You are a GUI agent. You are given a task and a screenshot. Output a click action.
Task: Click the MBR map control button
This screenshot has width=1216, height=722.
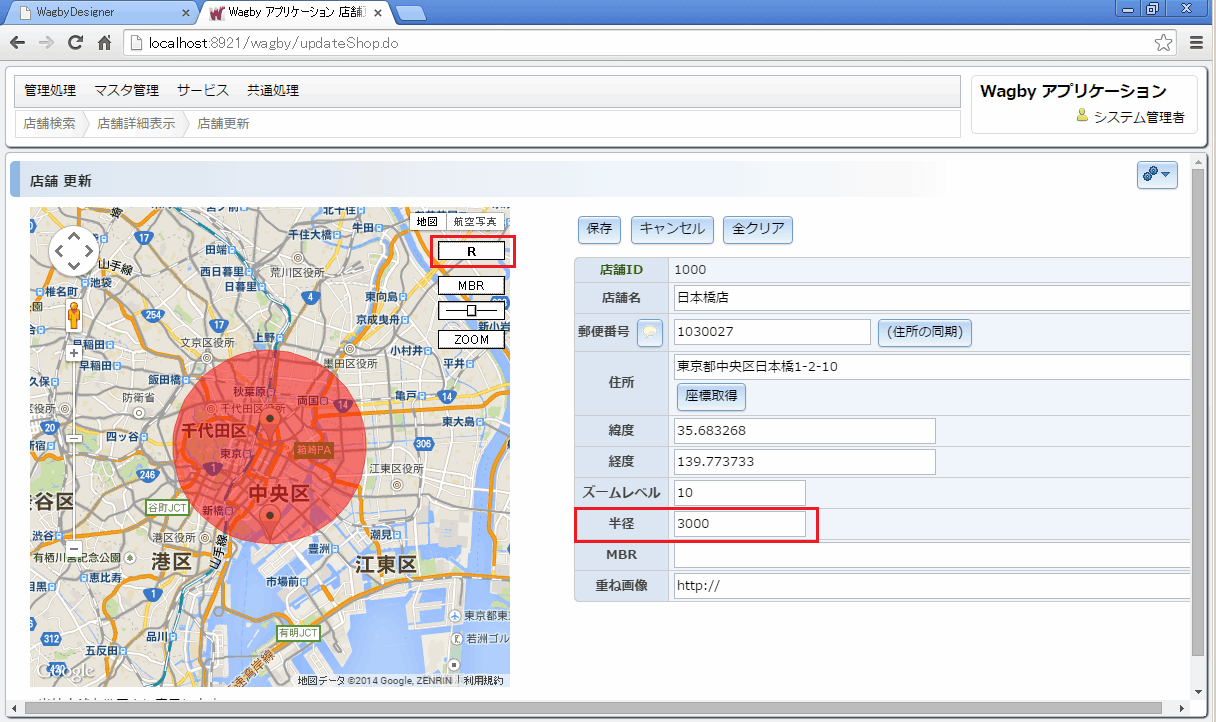pos(471,285)
